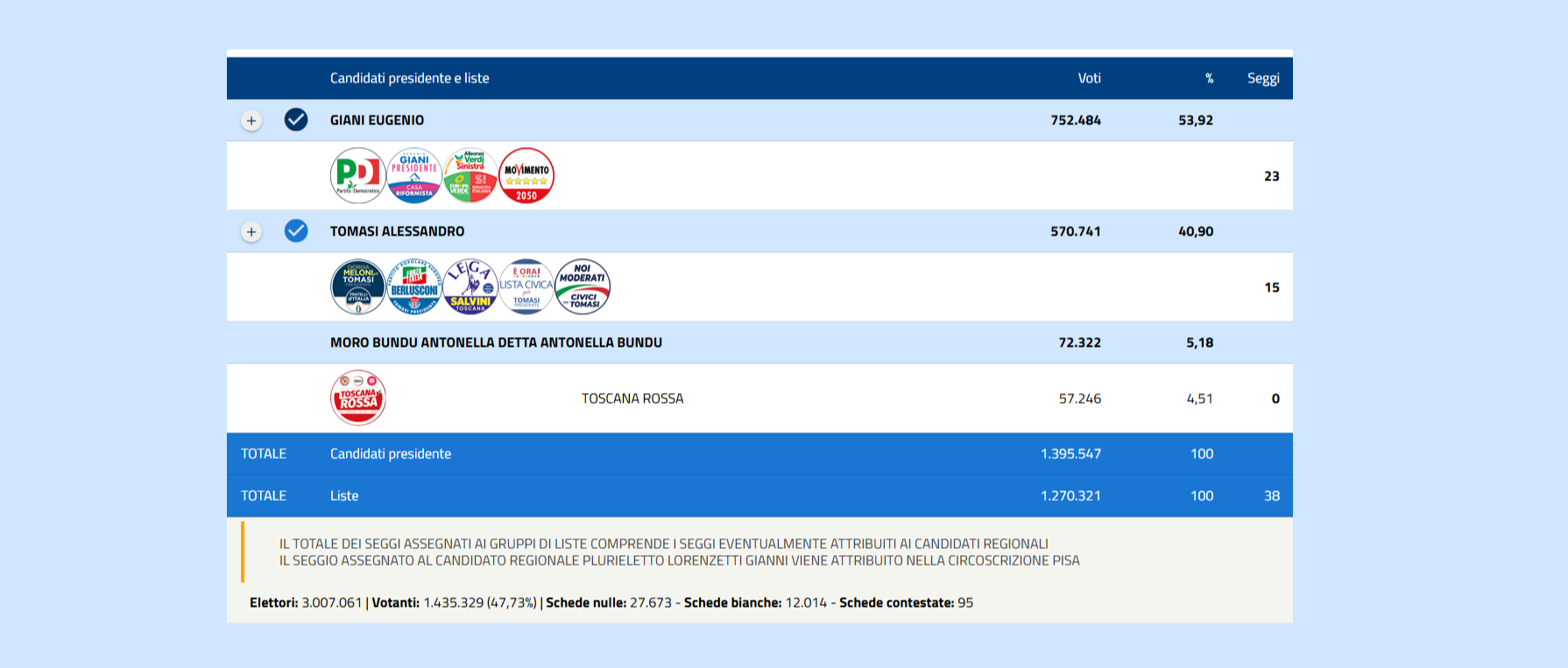Click the Giani Presidente Casa Riformista logo
Viewport: 1568px width, 668px height.
(x=413, y=176)
